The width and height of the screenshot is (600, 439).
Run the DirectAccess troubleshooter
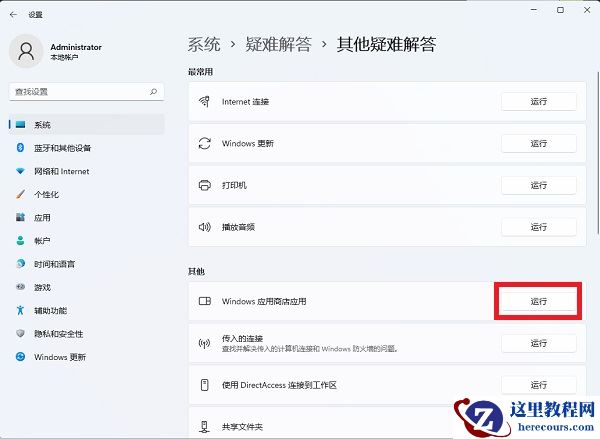[x=538, y=385]
